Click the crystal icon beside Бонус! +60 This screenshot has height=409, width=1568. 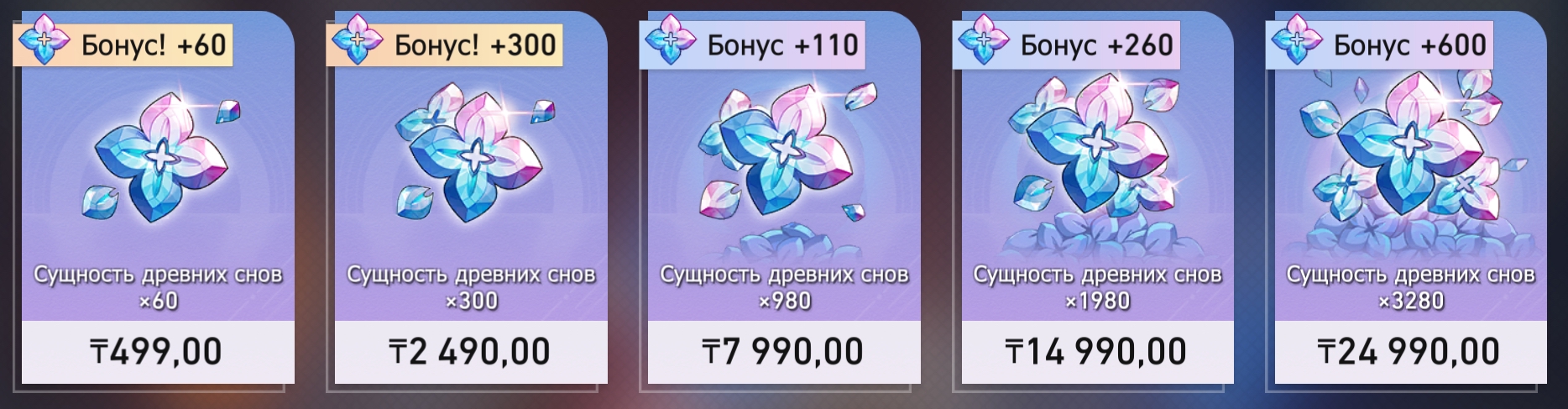coord(45,41)
